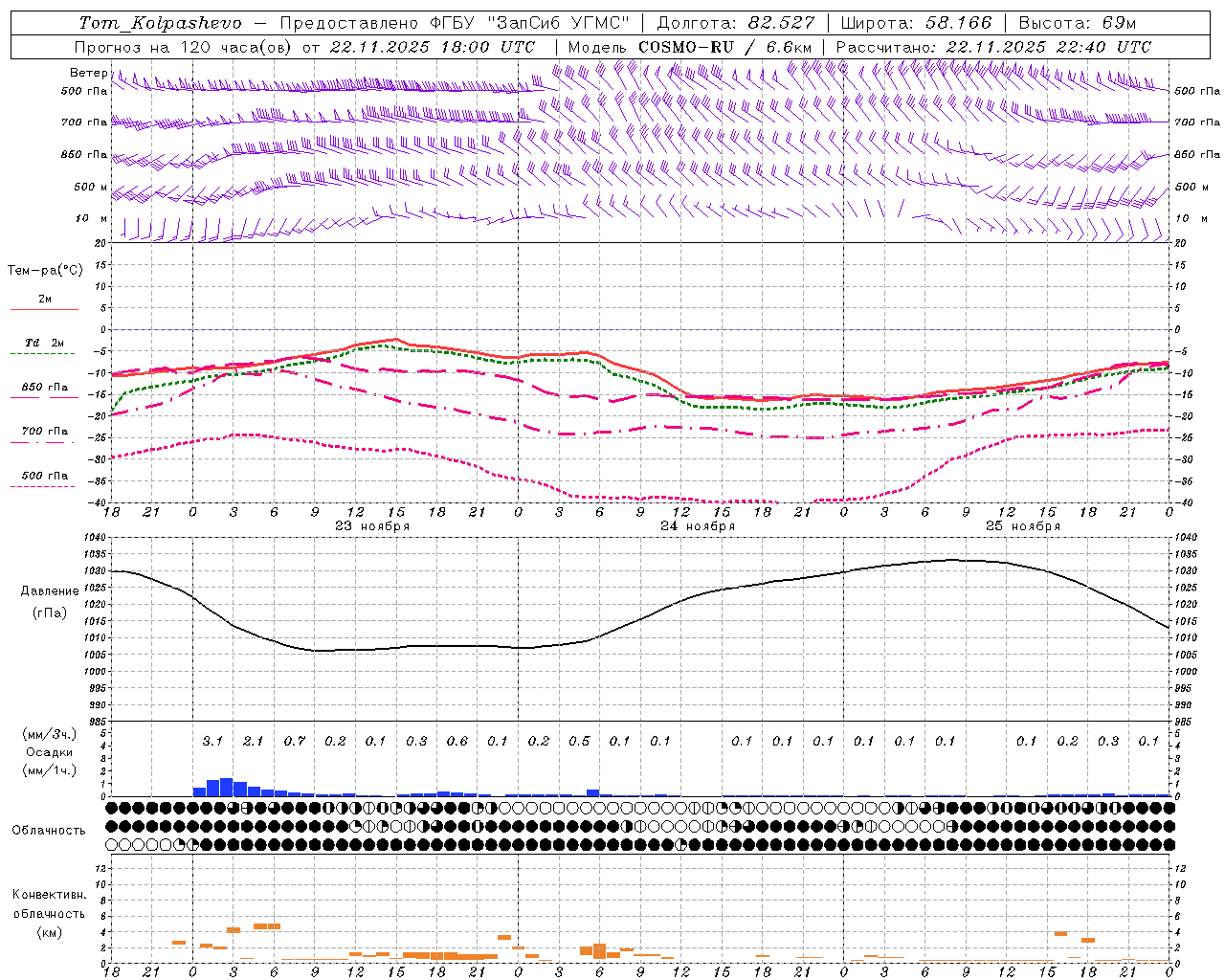This screenshot has height=980, width=1225.
Task: Select 1040 on the left pressure axis
Action: tap(93, 538)
